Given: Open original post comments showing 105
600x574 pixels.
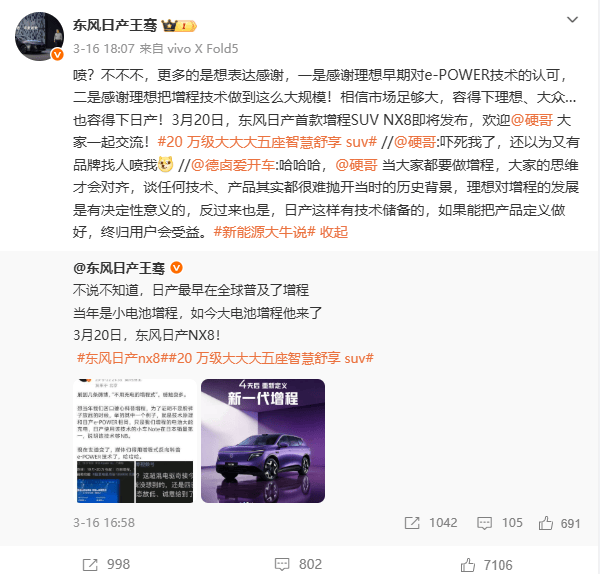Looking at the screenshot, I should (500, 523).
